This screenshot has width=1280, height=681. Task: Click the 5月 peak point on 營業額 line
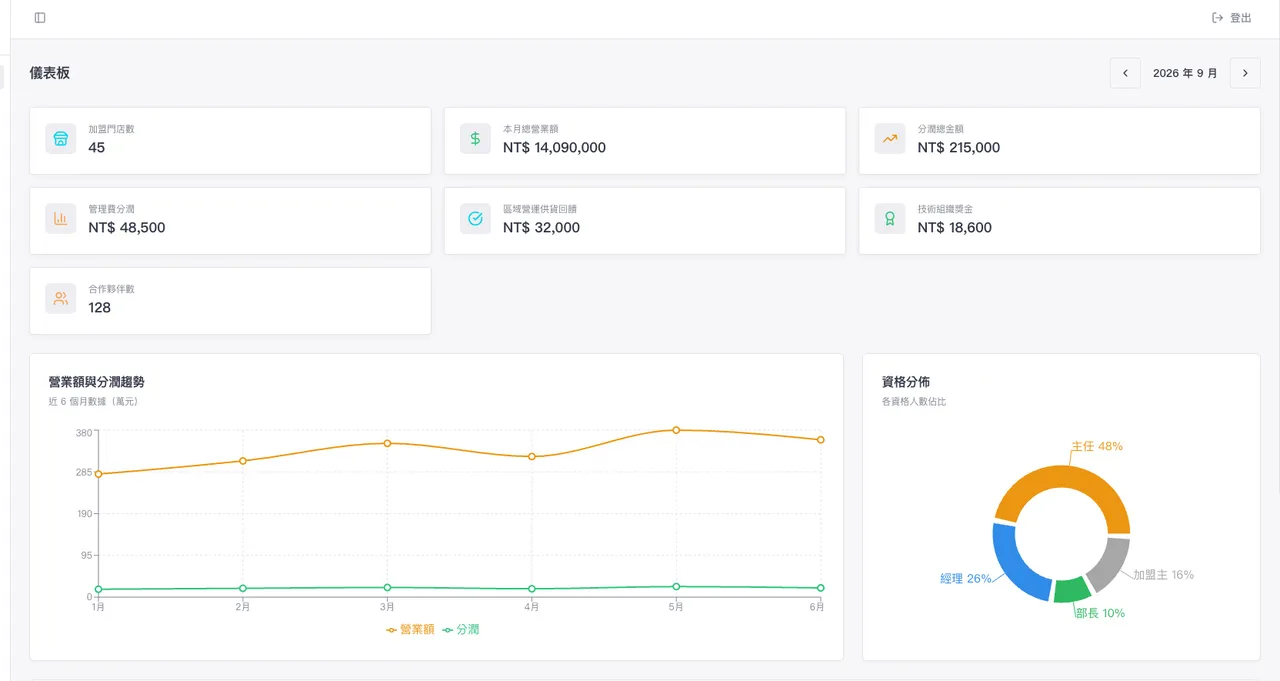pyautogui.click(x=676, y=430)
